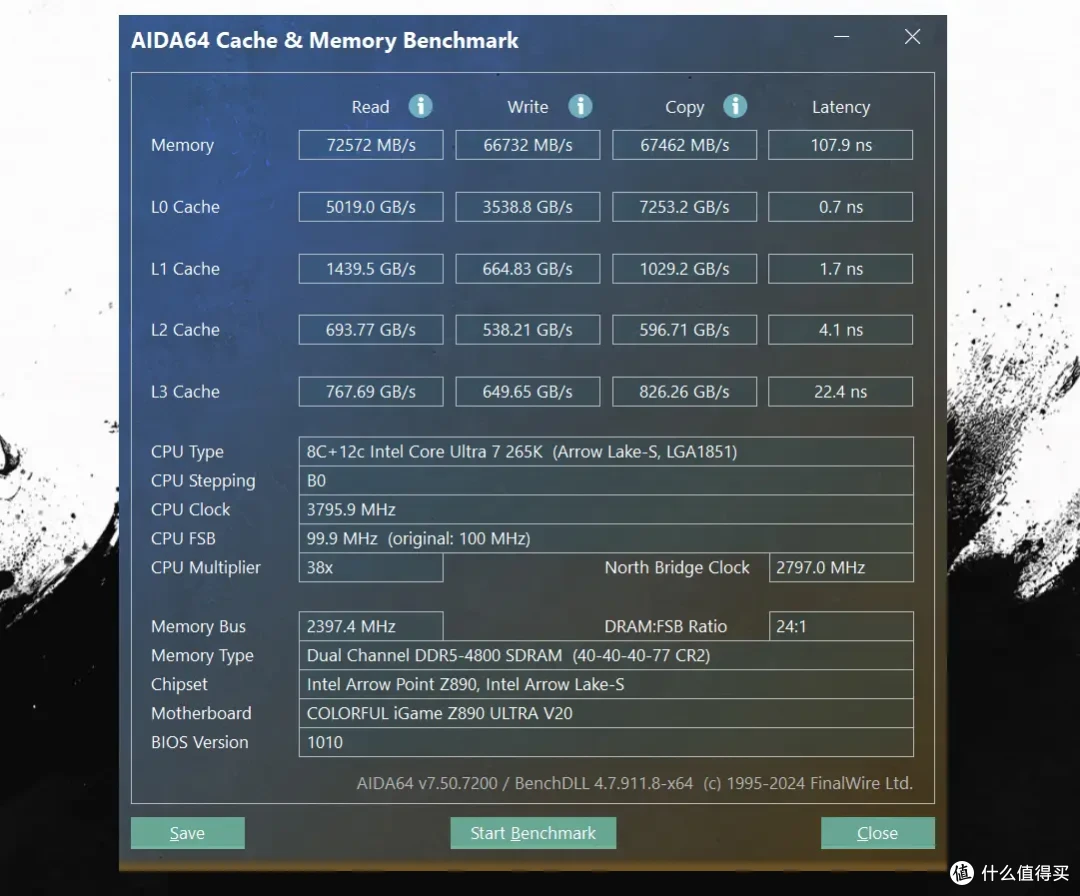Click the CPU Type field with Core Ultra 7 265K
1080x896 pixels.
pyautogui.click(x=606, y=452)
